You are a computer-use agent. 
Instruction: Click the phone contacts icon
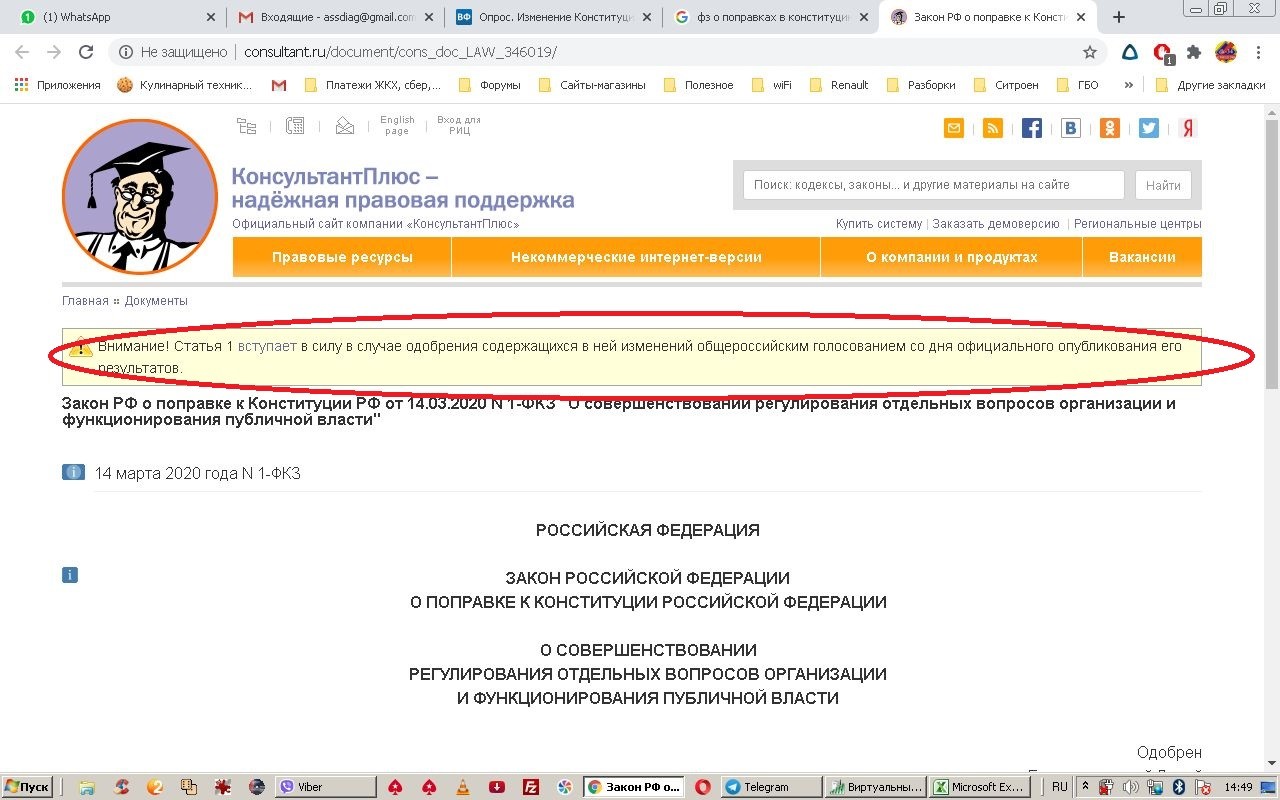294,125
